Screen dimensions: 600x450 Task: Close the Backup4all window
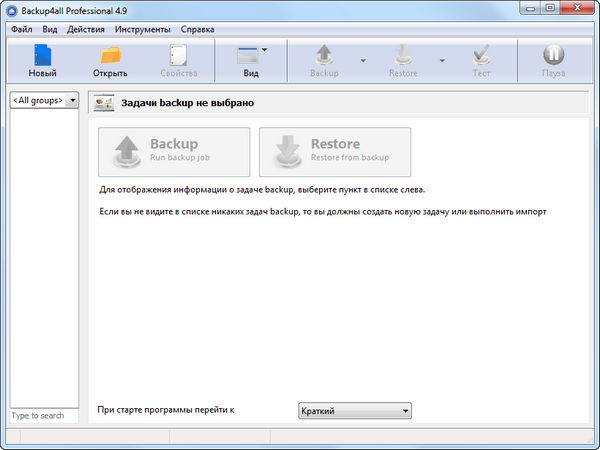(577, 8)
